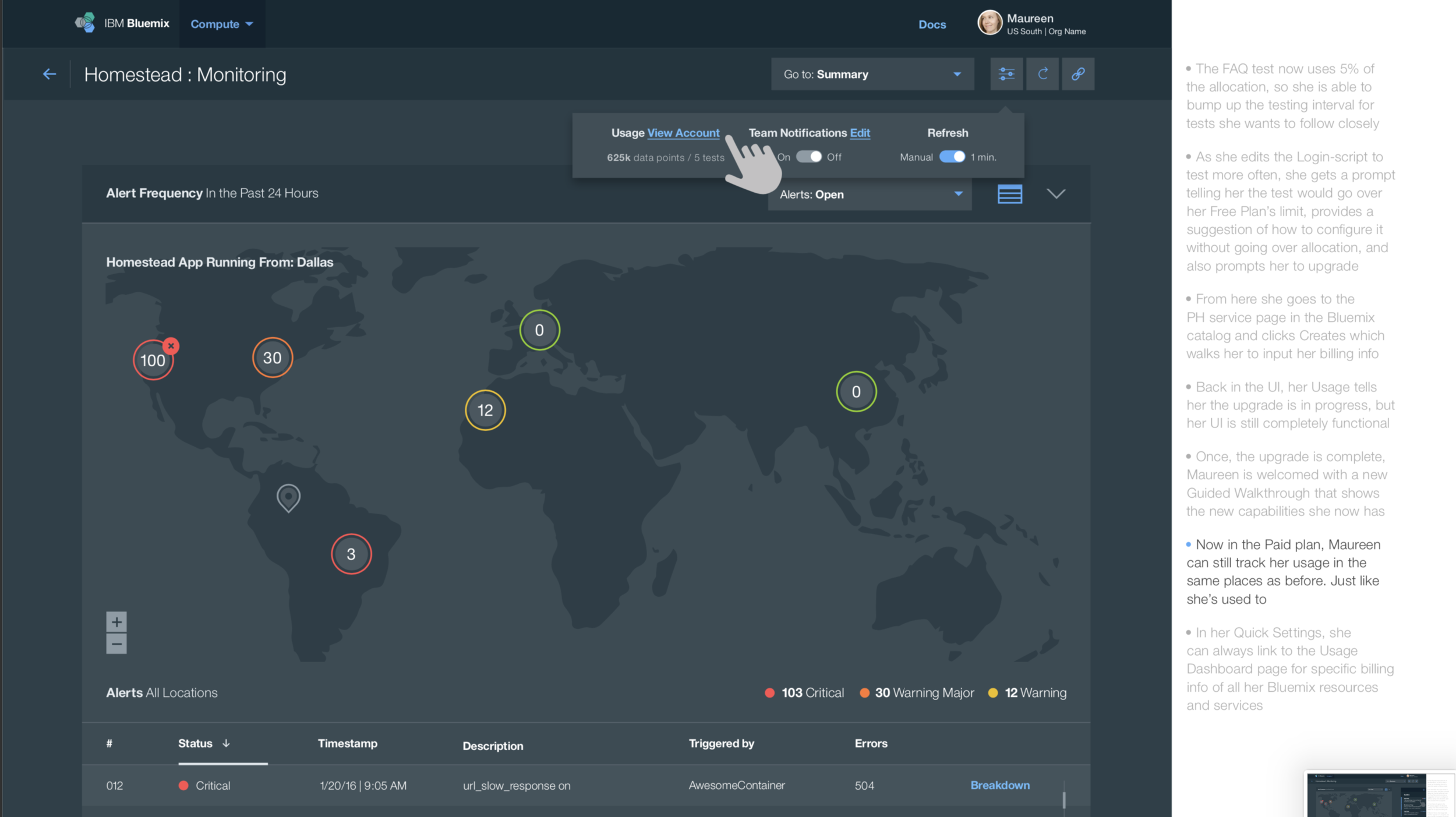Open quick settings sliders icon

click(1006, 74)
